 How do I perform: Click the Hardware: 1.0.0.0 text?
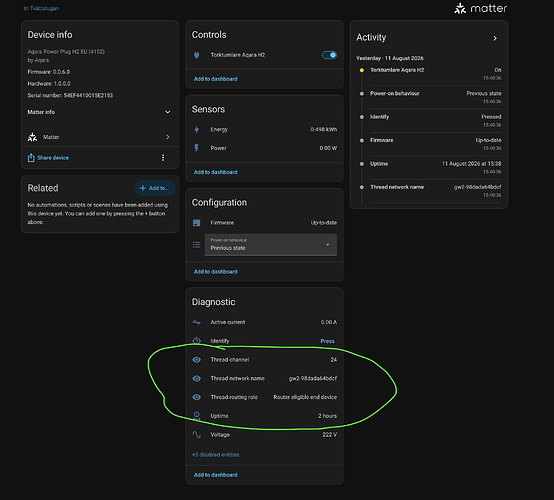[49, 83]
